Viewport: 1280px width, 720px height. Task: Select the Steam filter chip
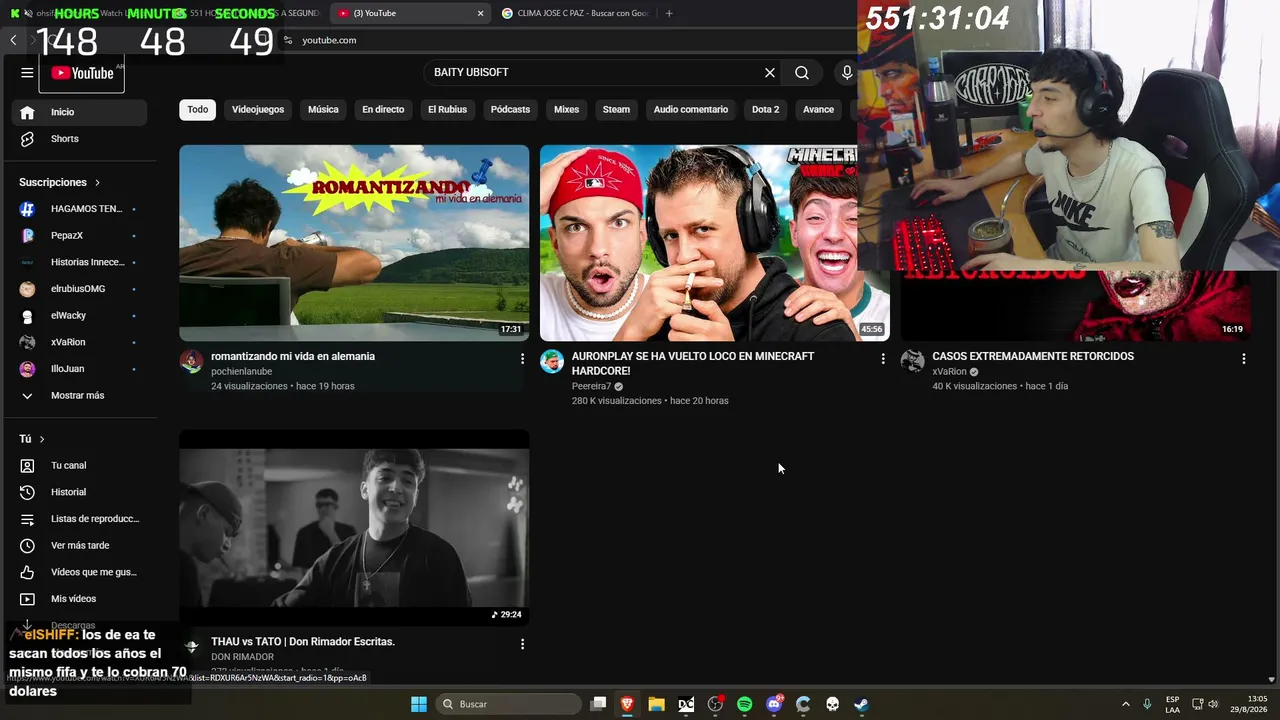pos(616,110)
